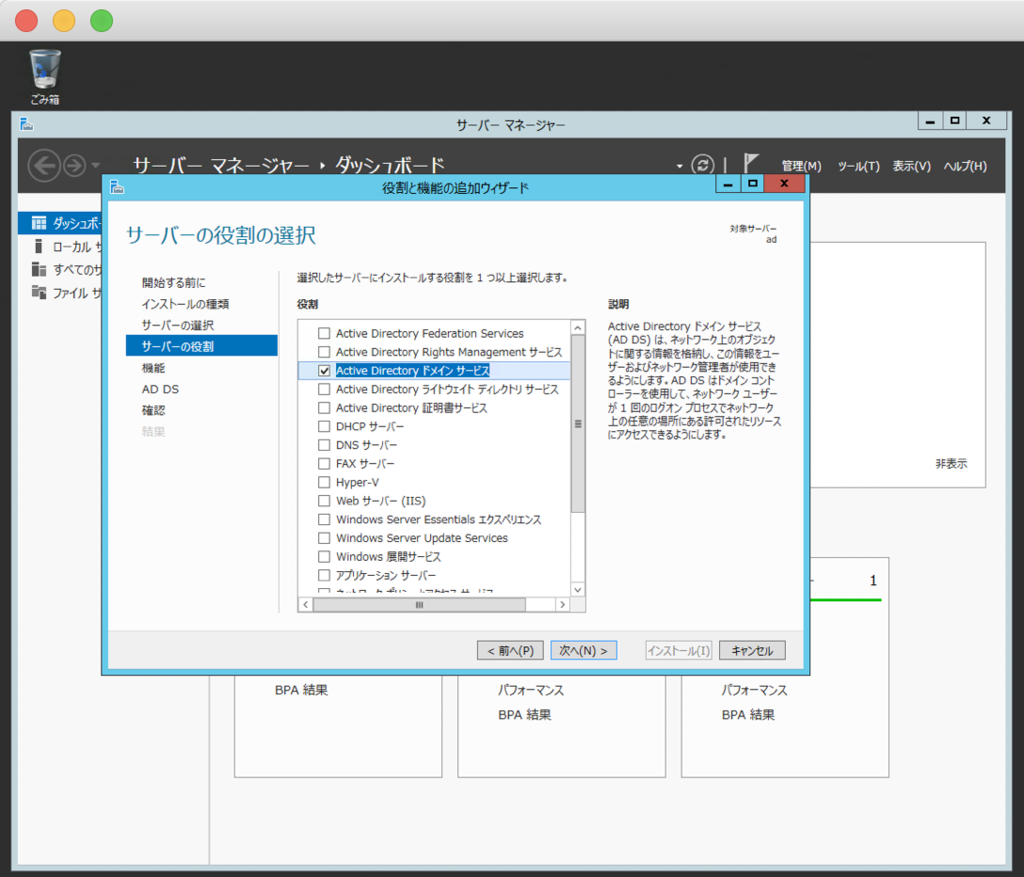Check Active Directory Rights Management サービス
The image size is (1024, 877).
pos(324,352)
